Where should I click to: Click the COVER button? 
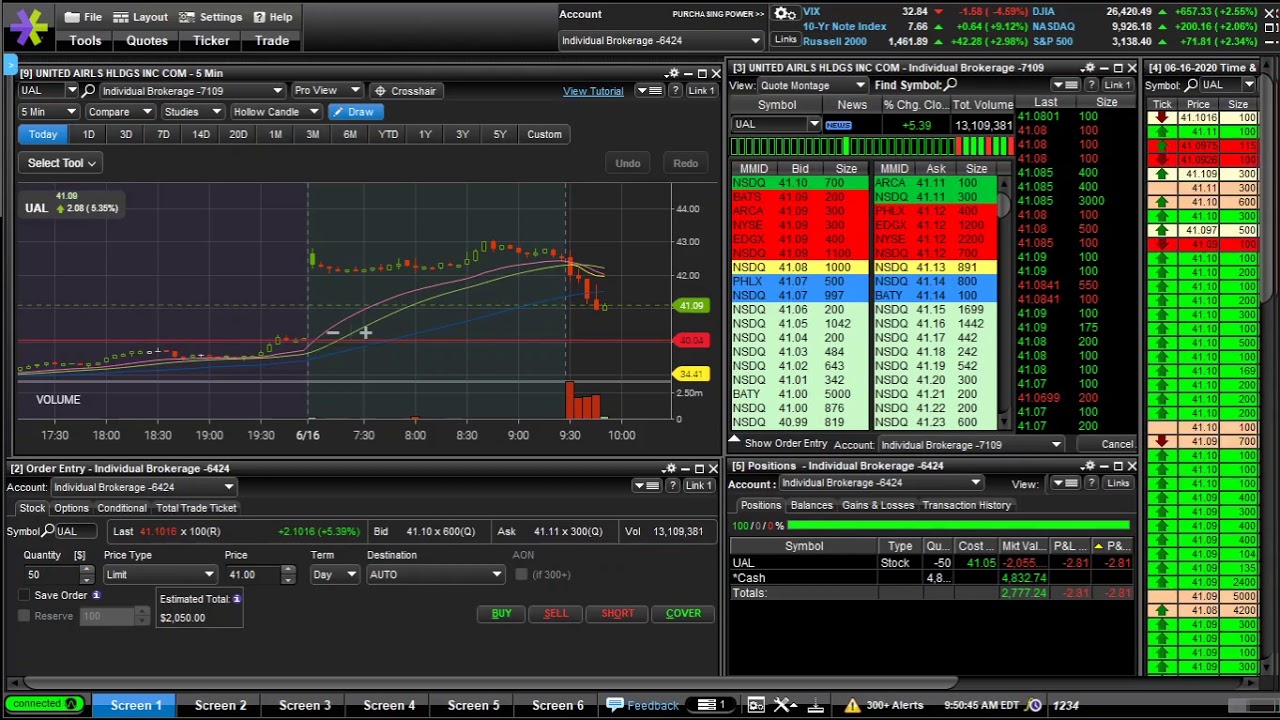(x=683, y=613)
